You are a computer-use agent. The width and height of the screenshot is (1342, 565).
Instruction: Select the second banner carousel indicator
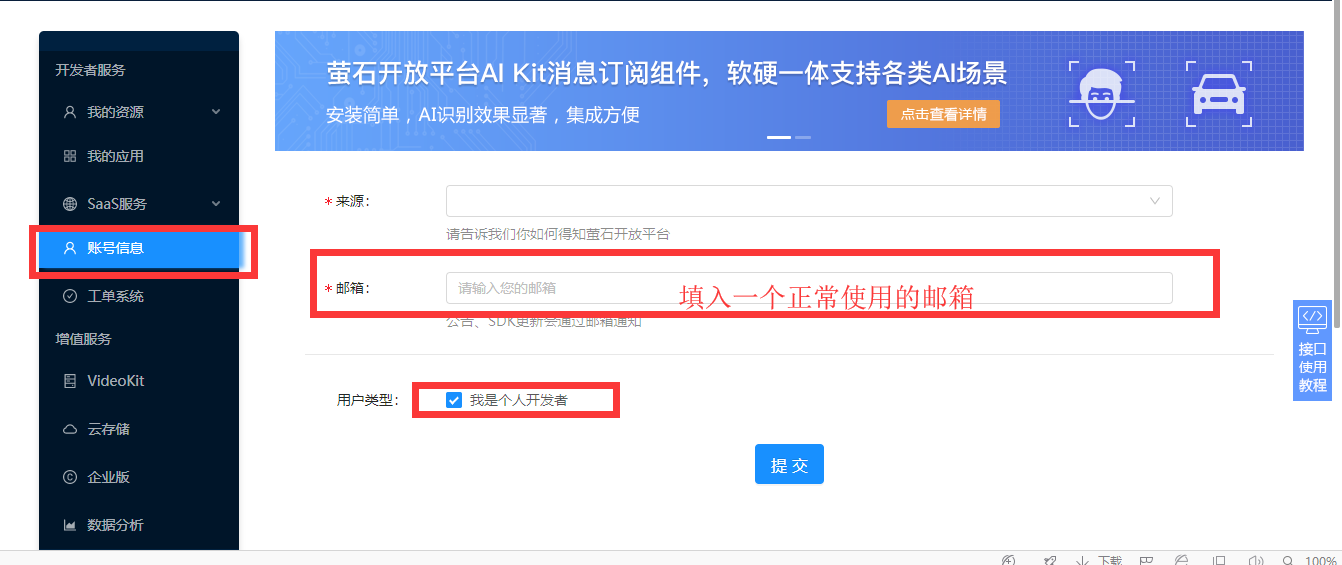(x=803, y=137)
